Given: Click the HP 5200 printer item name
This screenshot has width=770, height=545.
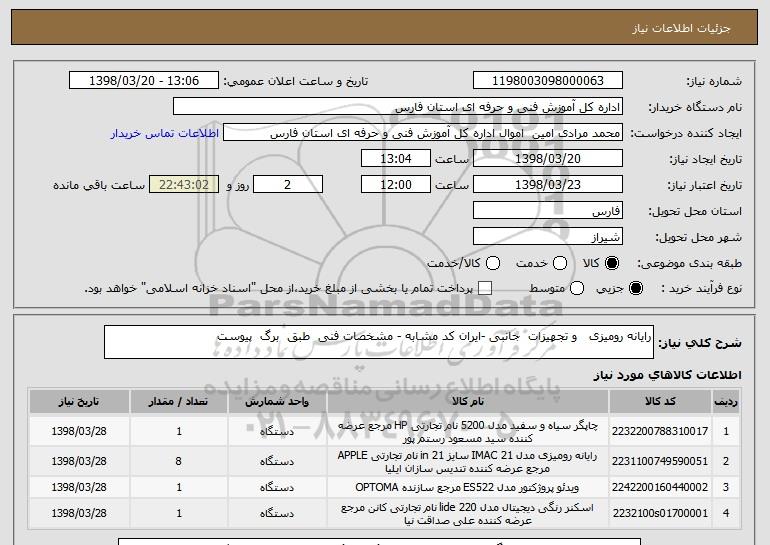Looking at the screenshot, I should coord(468,432).
